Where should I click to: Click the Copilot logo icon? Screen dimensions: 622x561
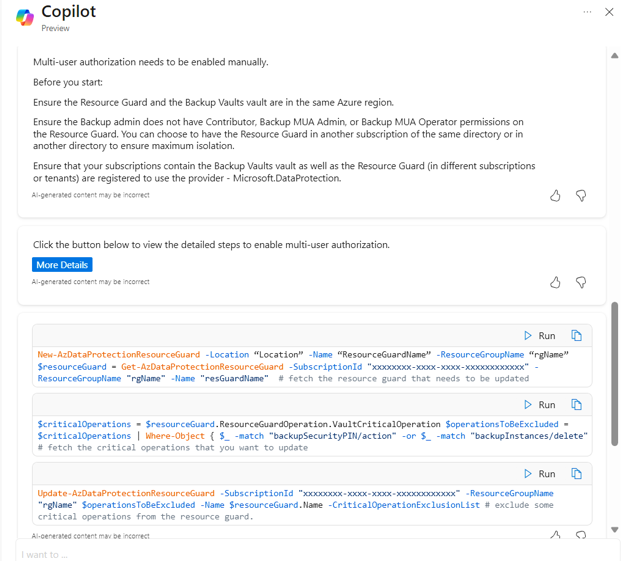tap(24, 17)
